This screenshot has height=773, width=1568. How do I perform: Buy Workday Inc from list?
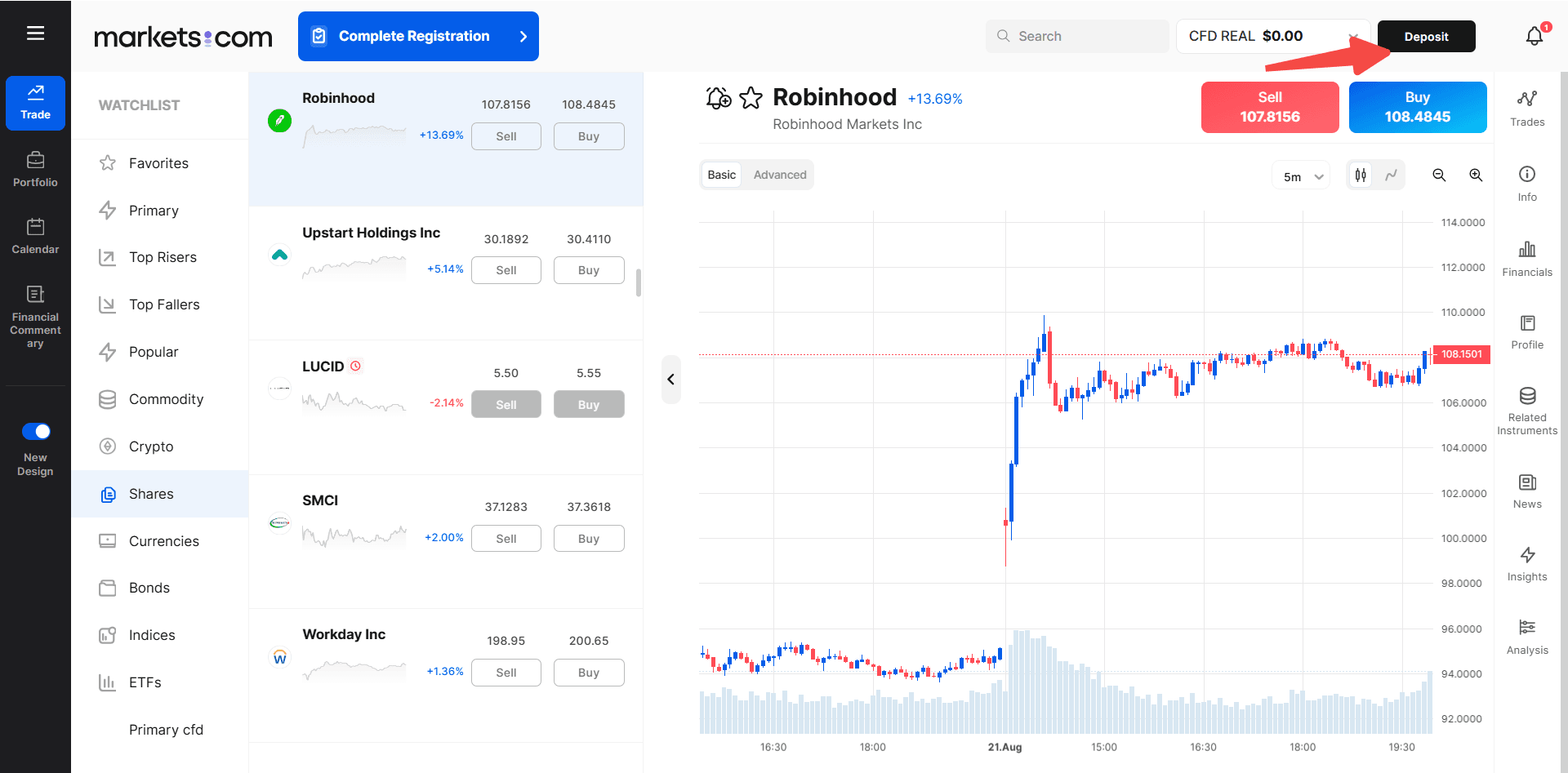tap(589, 673)
